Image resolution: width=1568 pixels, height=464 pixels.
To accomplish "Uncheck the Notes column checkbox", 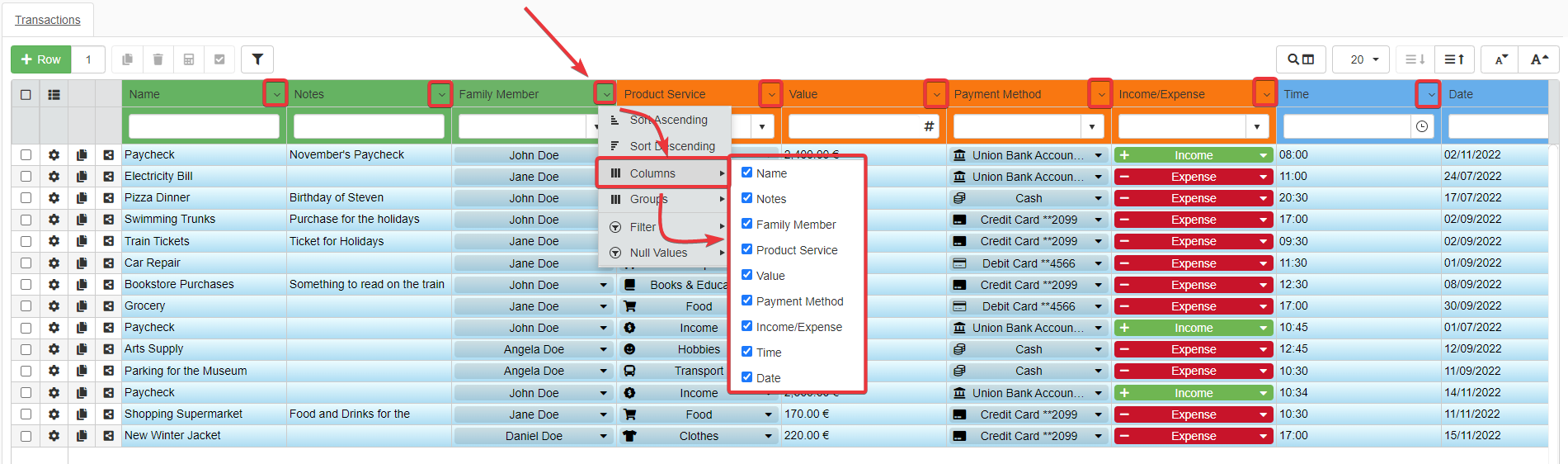I will [x=746, y=198].
